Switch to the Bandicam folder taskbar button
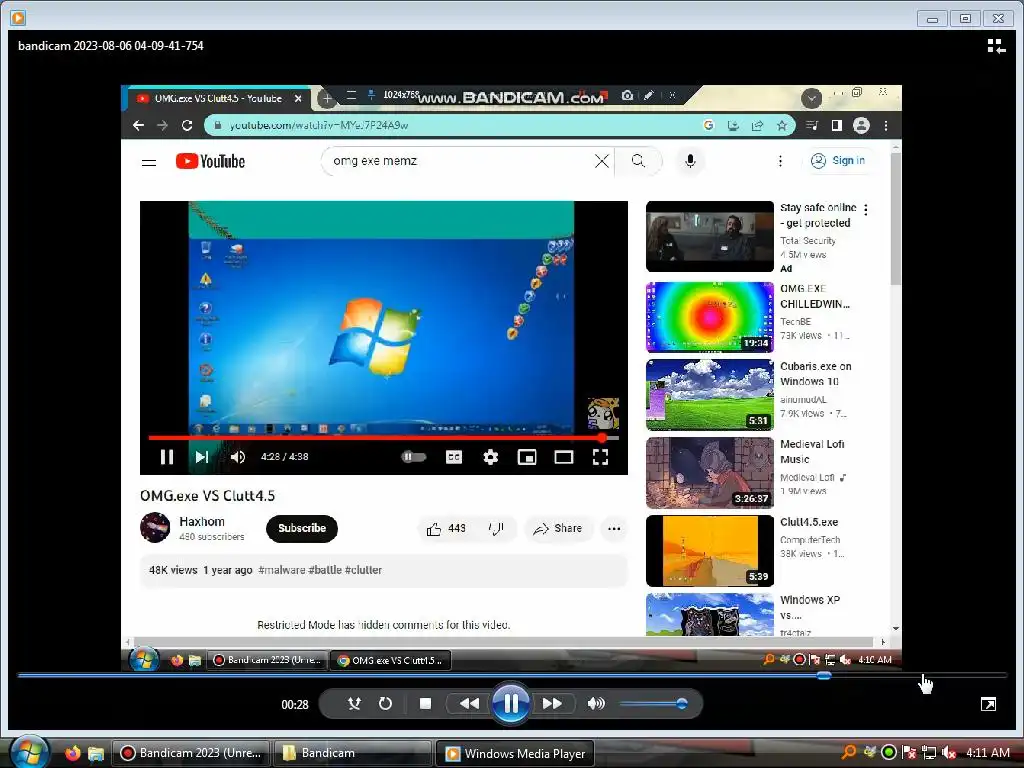1024x768 pixels. click(352, 753)
